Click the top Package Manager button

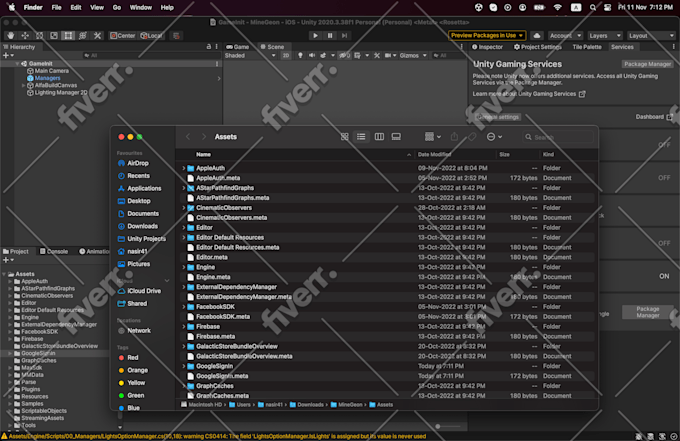coord(647,64)
